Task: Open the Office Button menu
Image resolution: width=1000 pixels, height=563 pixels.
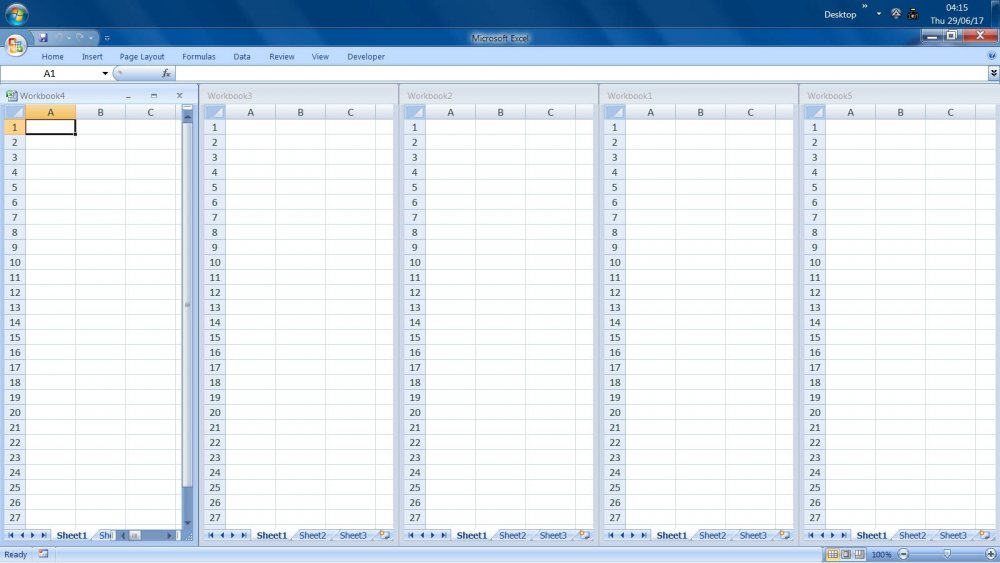Action: [15, 45]
